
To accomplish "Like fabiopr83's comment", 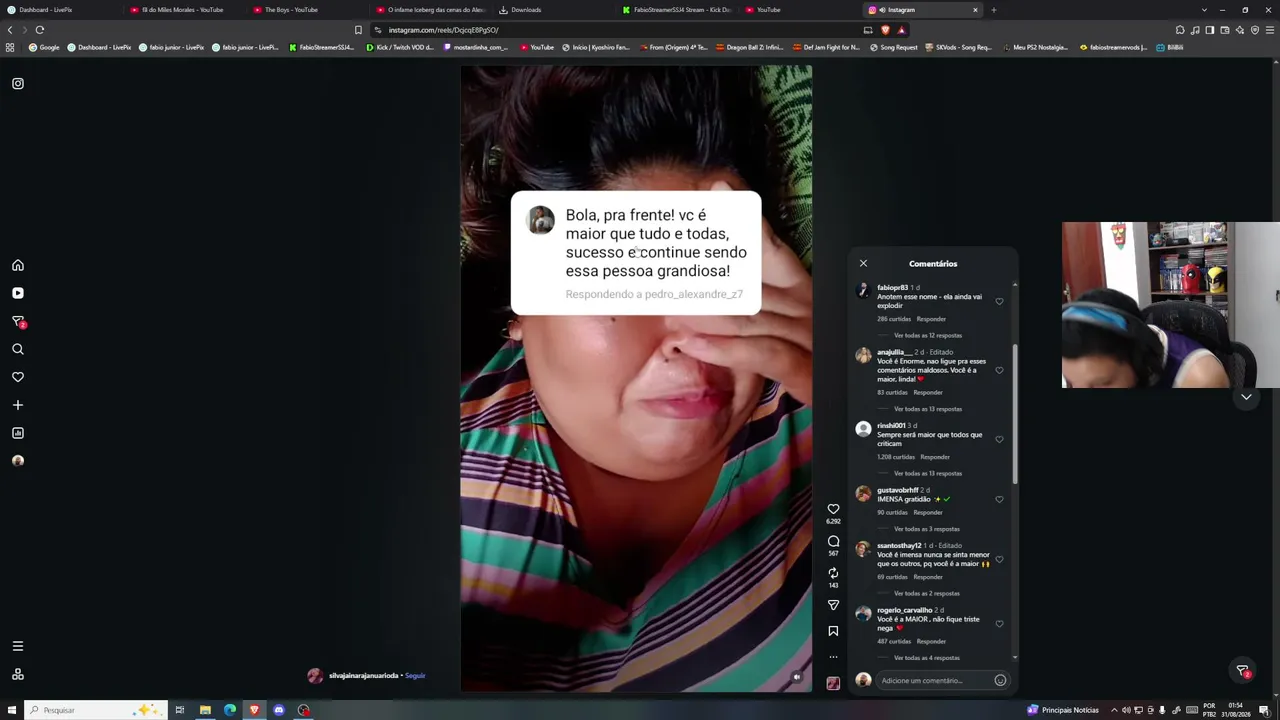I will coord(999,301).
